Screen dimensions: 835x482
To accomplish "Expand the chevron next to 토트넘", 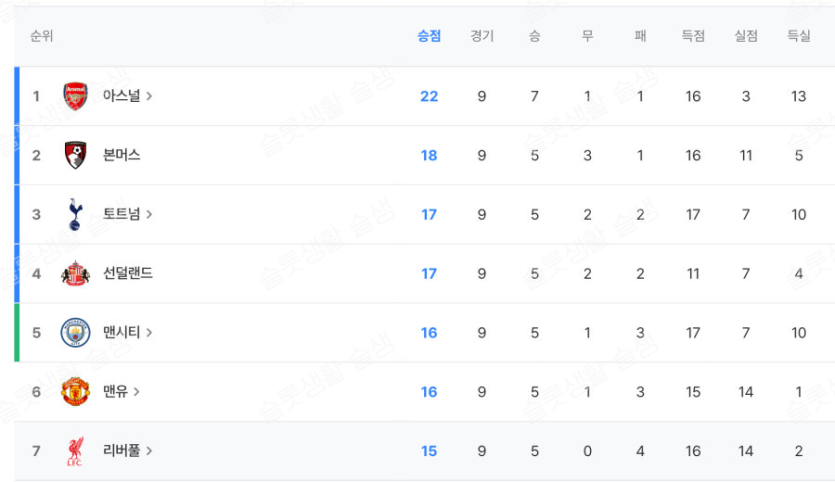I will pos(149,214).
